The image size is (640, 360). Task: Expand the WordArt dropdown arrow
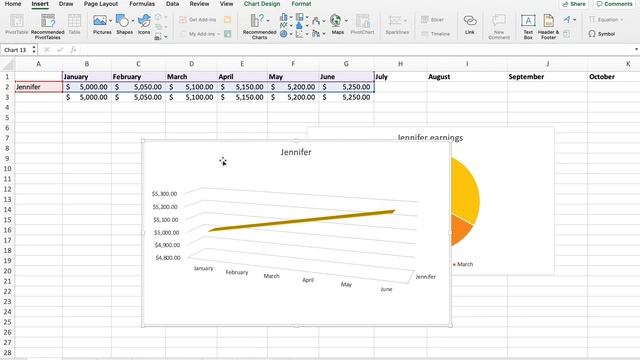pos(574,20)
